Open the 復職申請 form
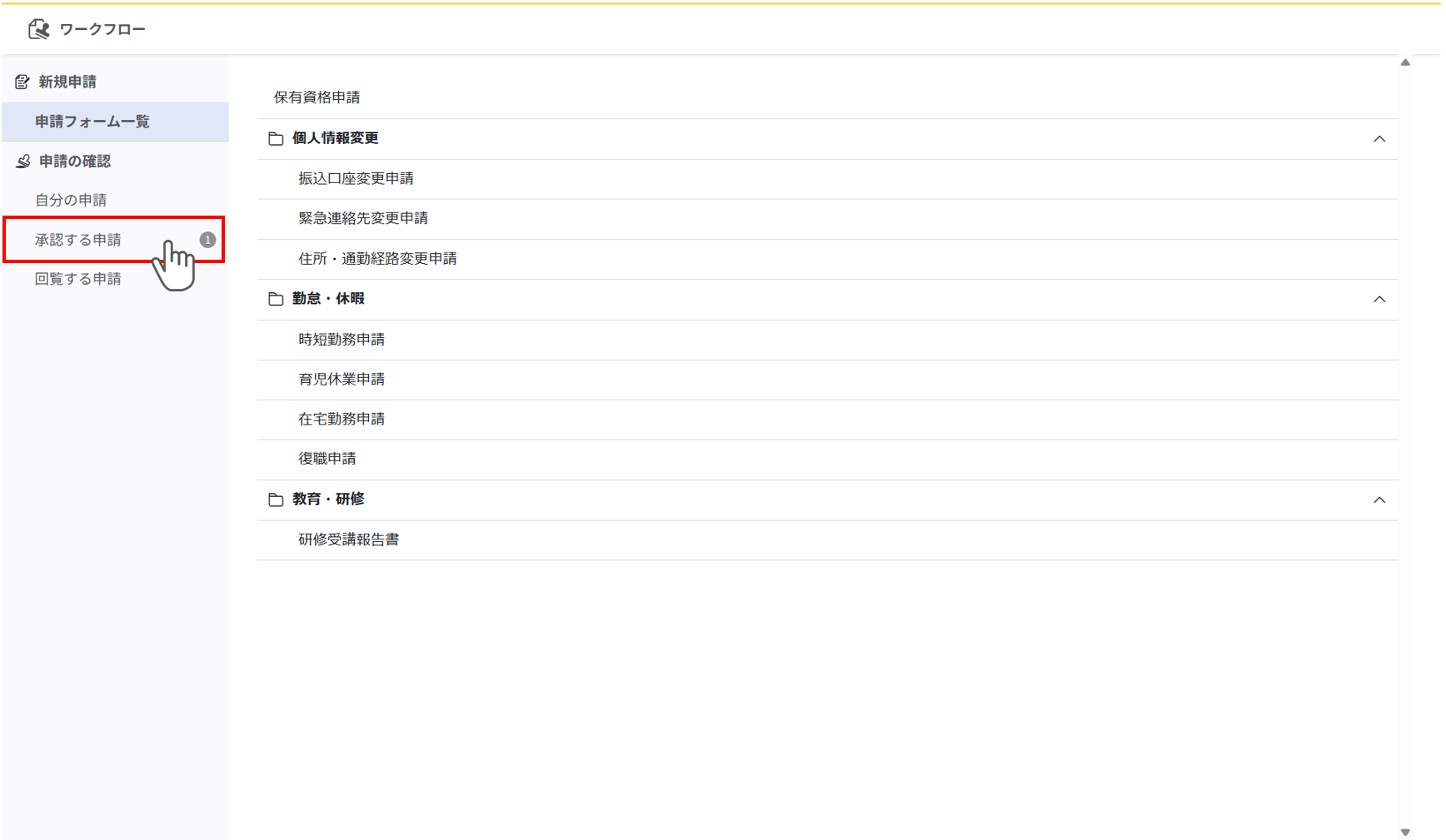The height and width of the screenshot is (840, 1446). 827,460
